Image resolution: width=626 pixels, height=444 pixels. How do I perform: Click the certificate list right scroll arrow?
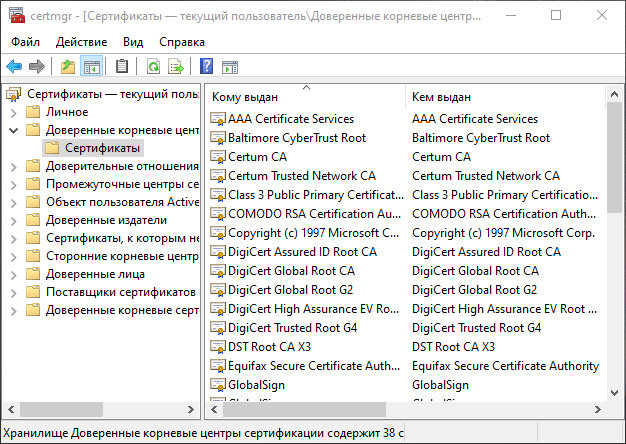[598, 409]
